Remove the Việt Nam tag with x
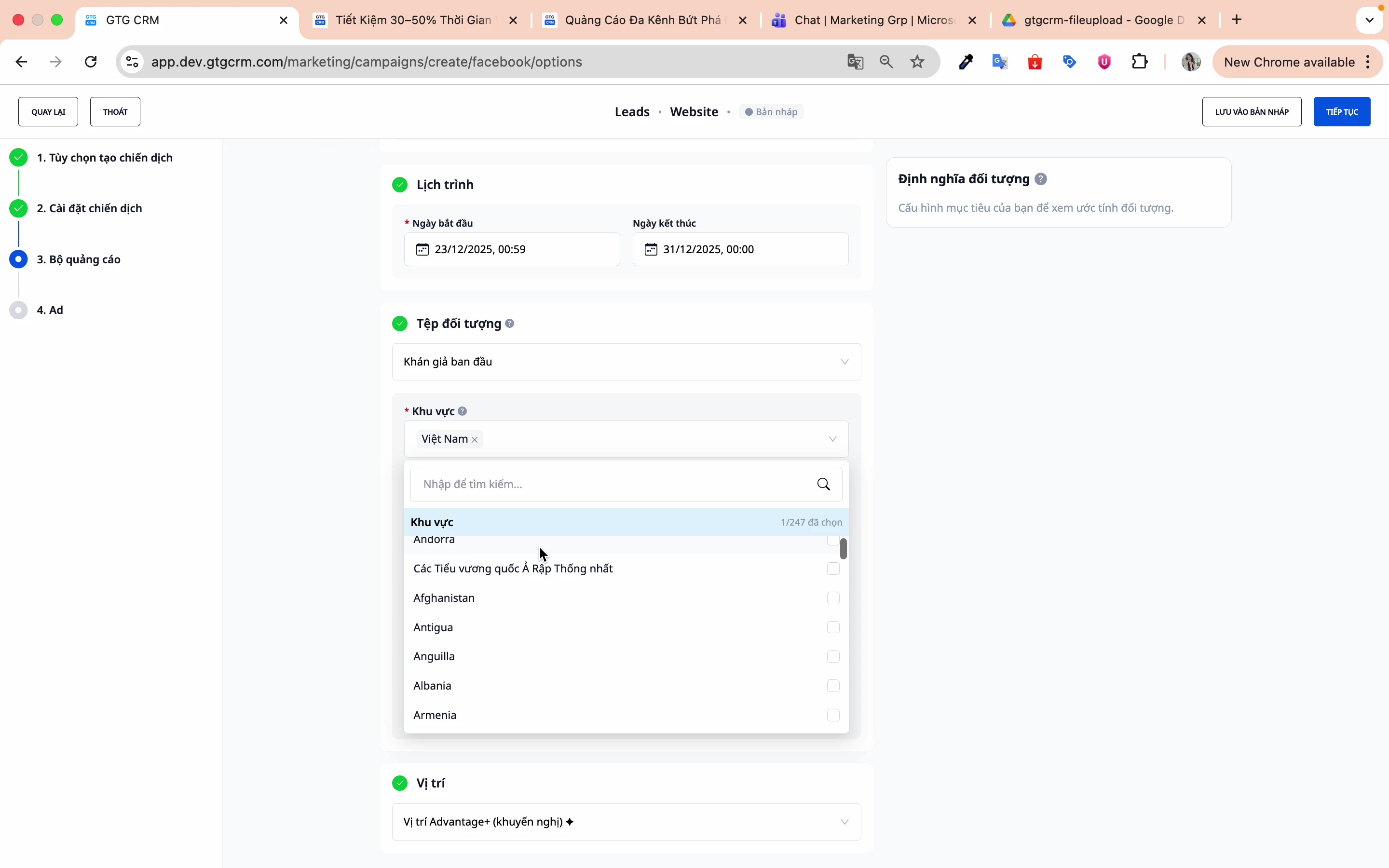This screenshot has width=1389, height=868. 475,440
